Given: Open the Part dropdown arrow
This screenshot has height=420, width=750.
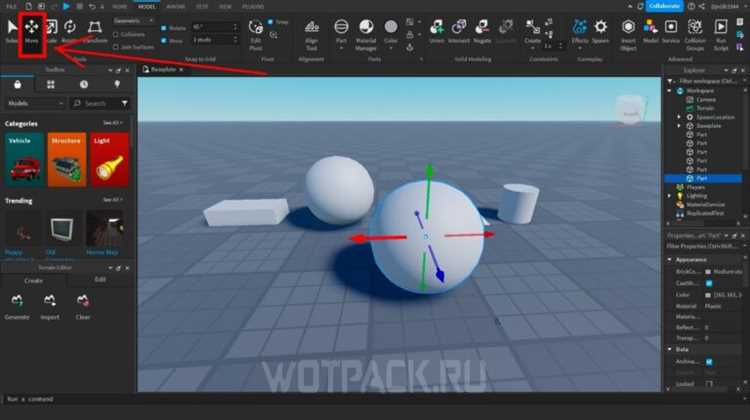Looking at the screenshot, I should (x=341, y=49).
